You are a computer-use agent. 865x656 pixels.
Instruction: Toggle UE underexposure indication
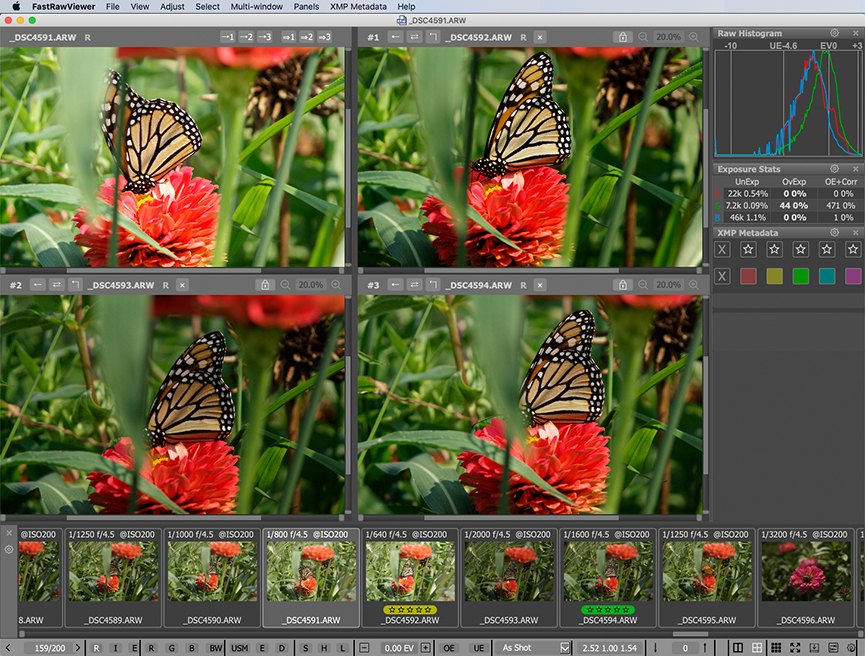478,648
